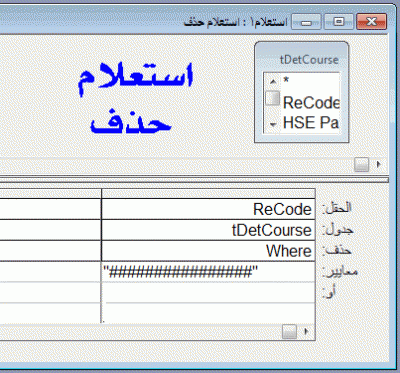Screen dimensions: 400x373
Task: Click the معايير row label
Action: point(340,272)
